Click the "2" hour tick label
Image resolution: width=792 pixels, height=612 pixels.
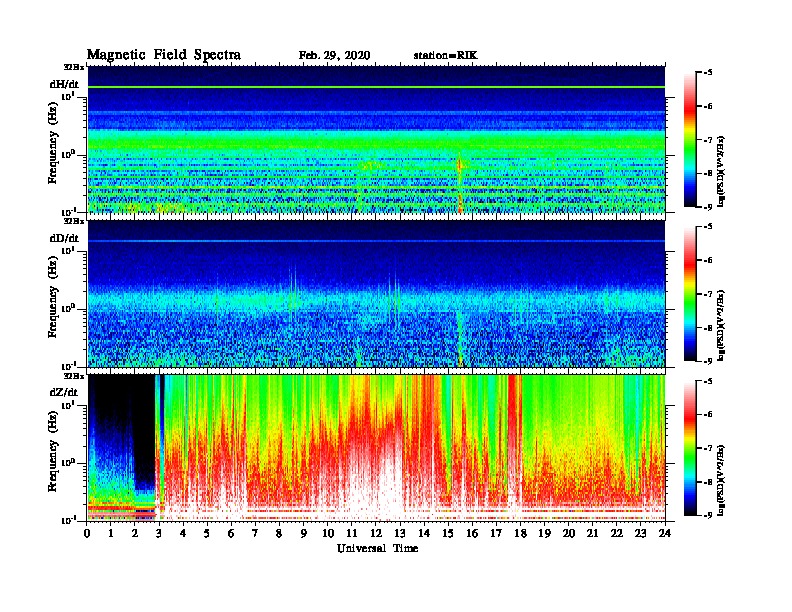coord(135,533)
